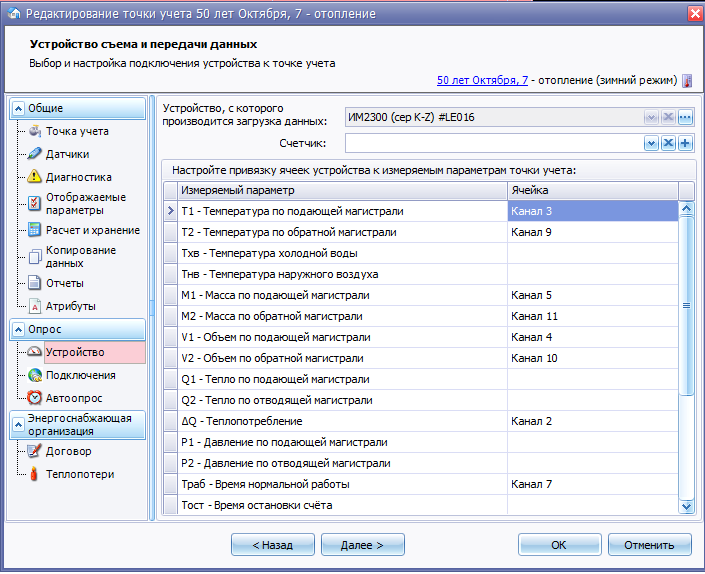This screenshot has height=574, width=705.
Task: Open the Точка учета item icon
Action: (x=34, y=131)
